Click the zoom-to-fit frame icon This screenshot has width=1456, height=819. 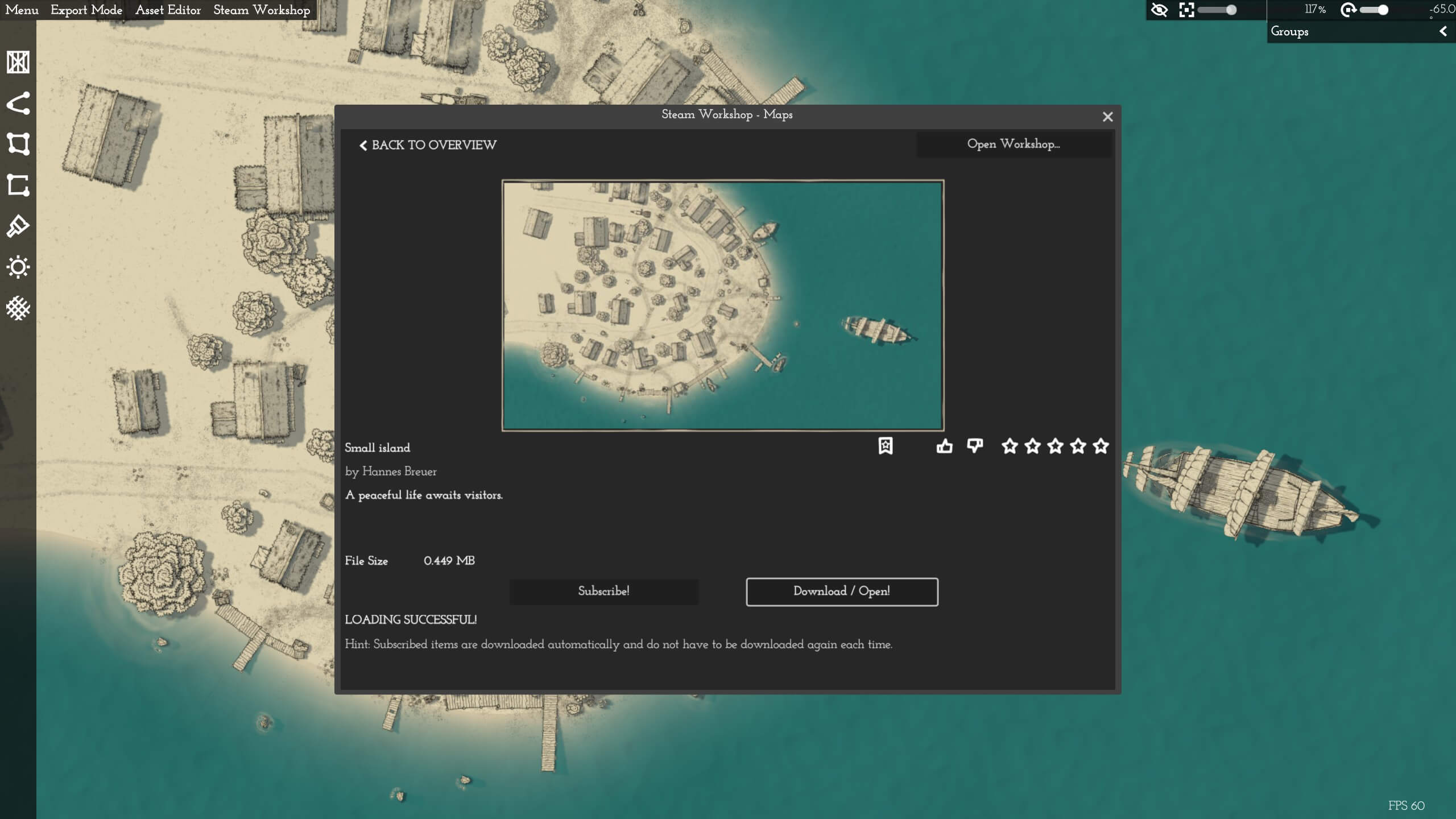(x=1186, y=10)
